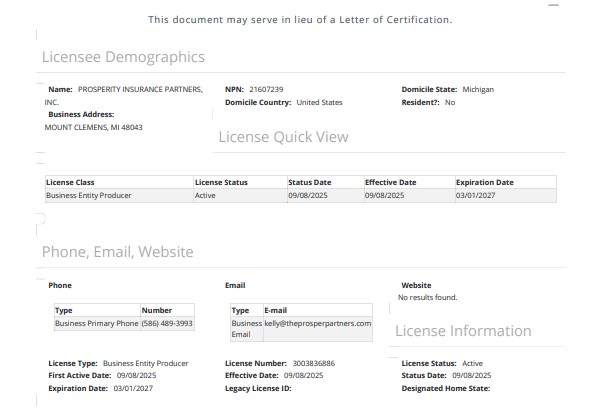Select the Business Email type cell
597x409 pixels.
coord(247,329)
